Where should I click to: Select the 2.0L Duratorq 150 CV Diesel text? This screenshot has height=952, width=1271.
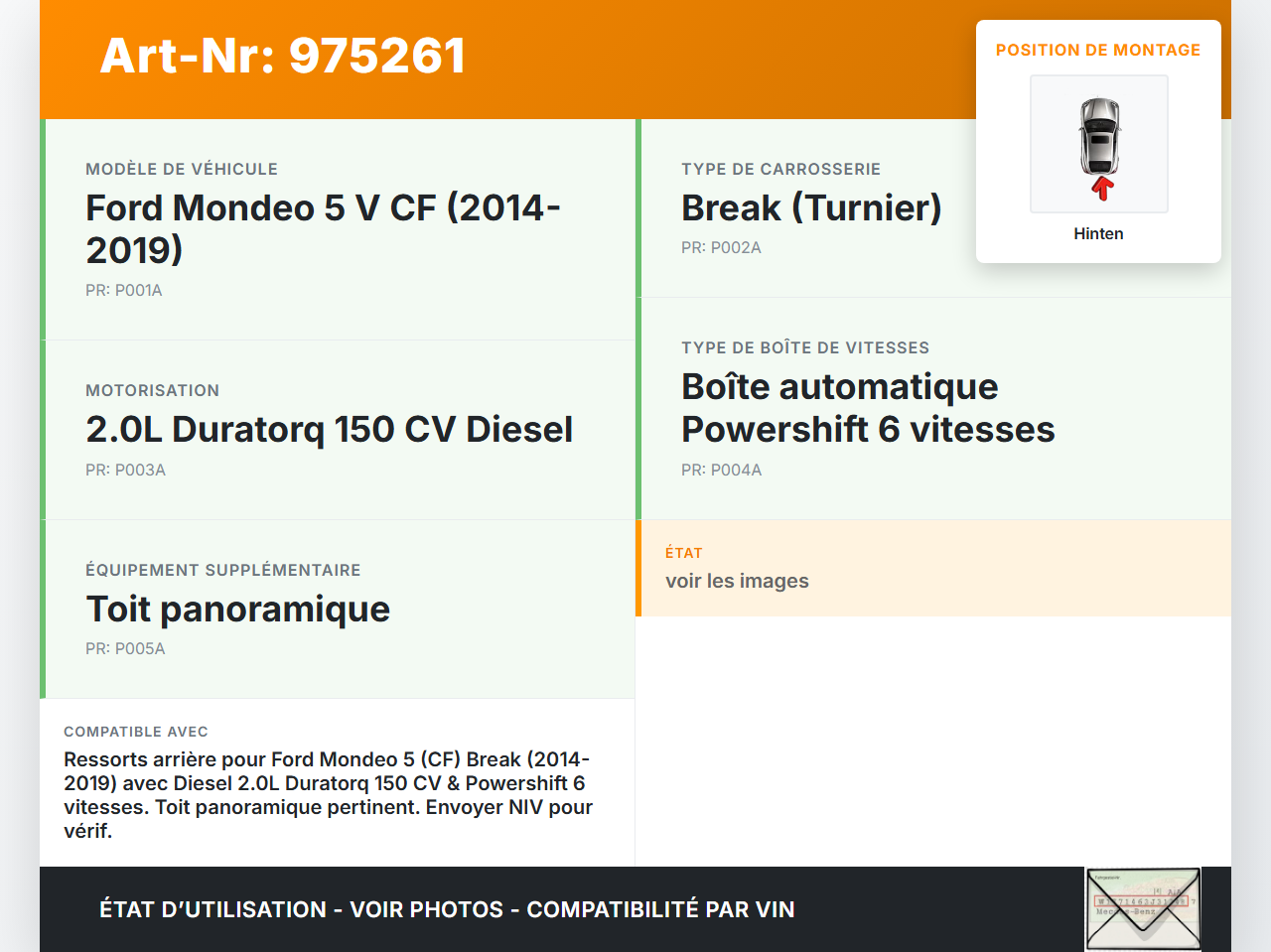coord(329,430)
